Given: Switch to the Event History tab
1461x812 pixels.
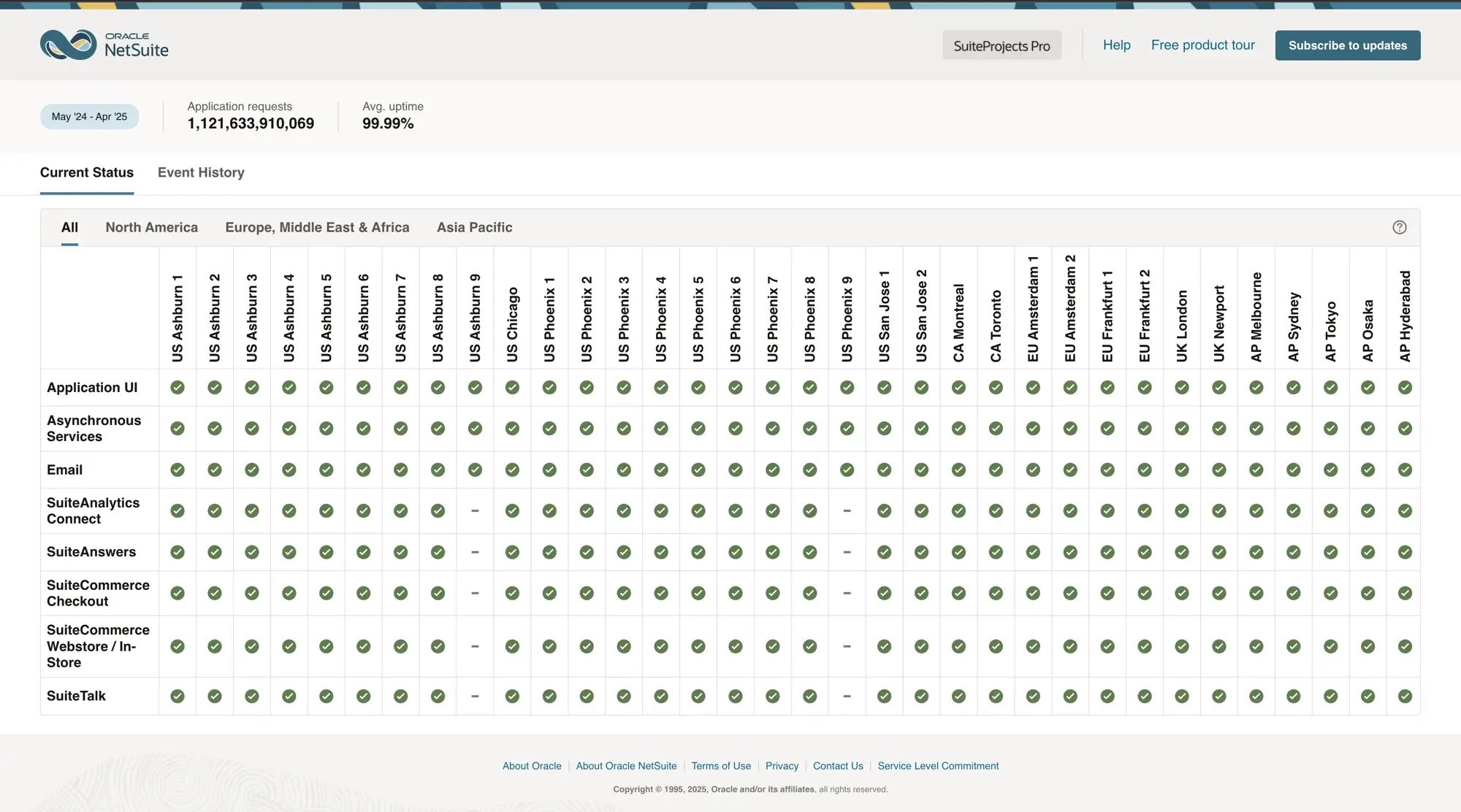Looking at the screenshot, I should [201, 172].
